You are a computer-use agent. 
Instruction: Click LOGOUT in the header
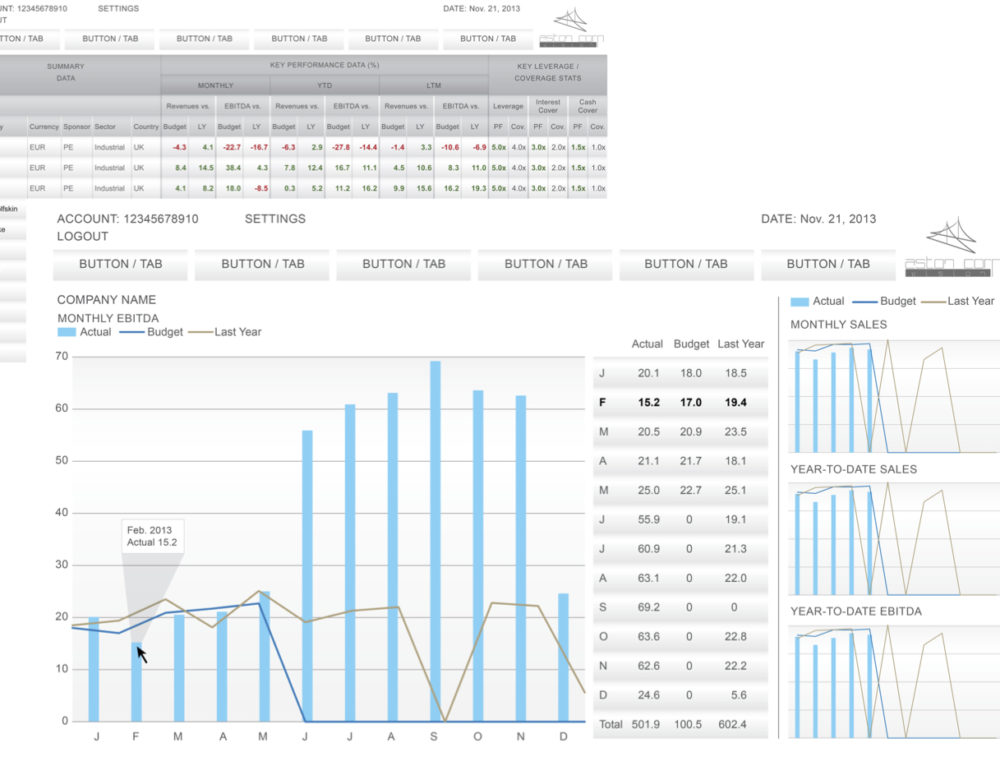pyautogui.click(x=80, y=236)
